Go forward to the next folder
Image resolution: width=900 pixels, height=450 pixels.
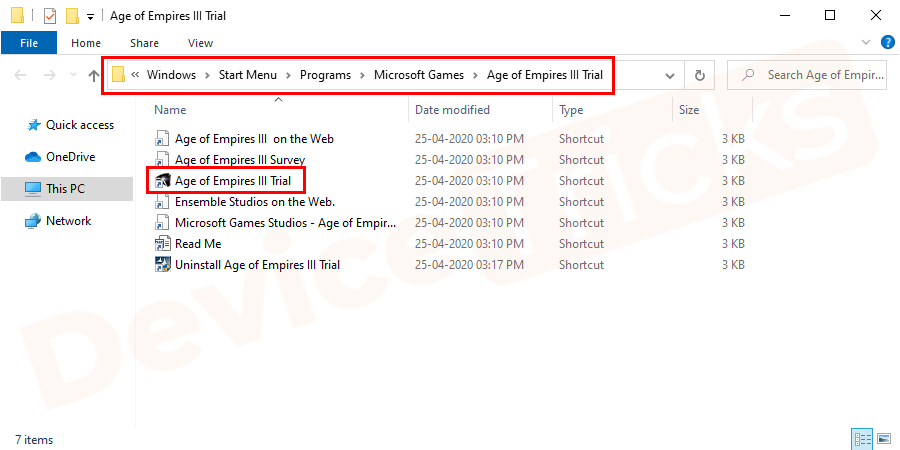pyautogui.click(x=50, y=75)
